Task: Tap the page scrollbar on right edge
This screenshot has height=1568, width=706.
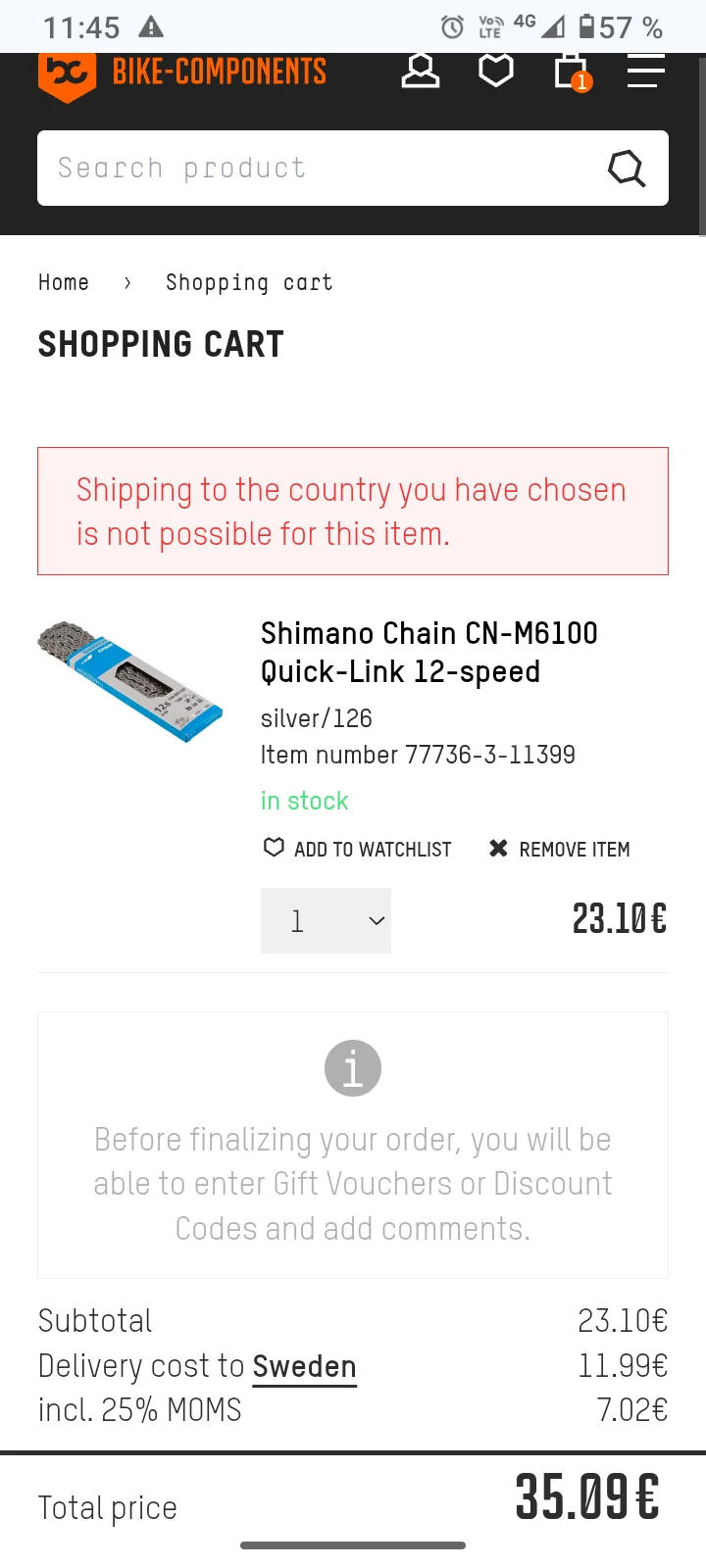Action: [x=702, y=147]
